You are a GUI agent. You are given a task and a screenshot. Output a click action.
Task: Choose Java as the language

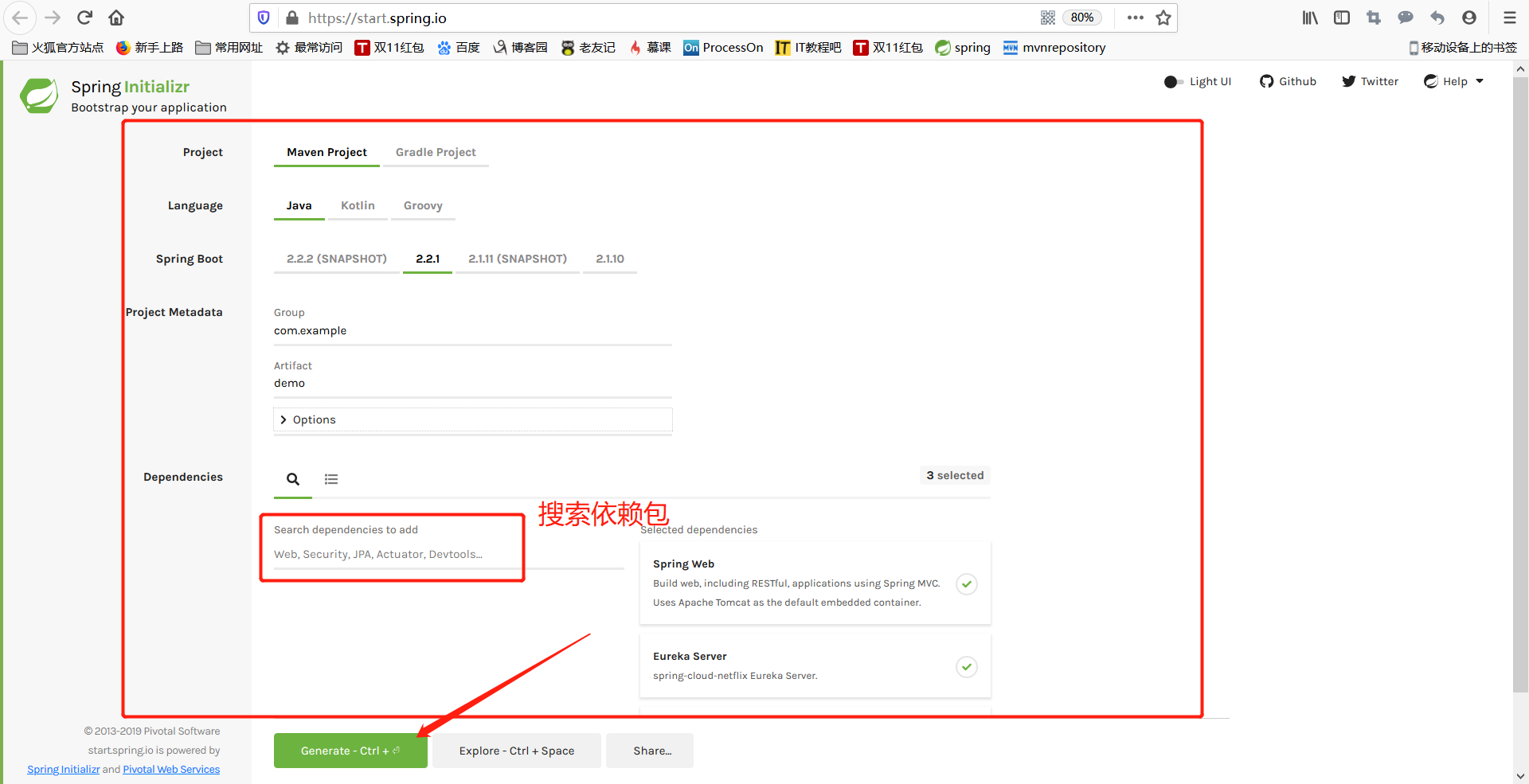(x=299, y=205)
